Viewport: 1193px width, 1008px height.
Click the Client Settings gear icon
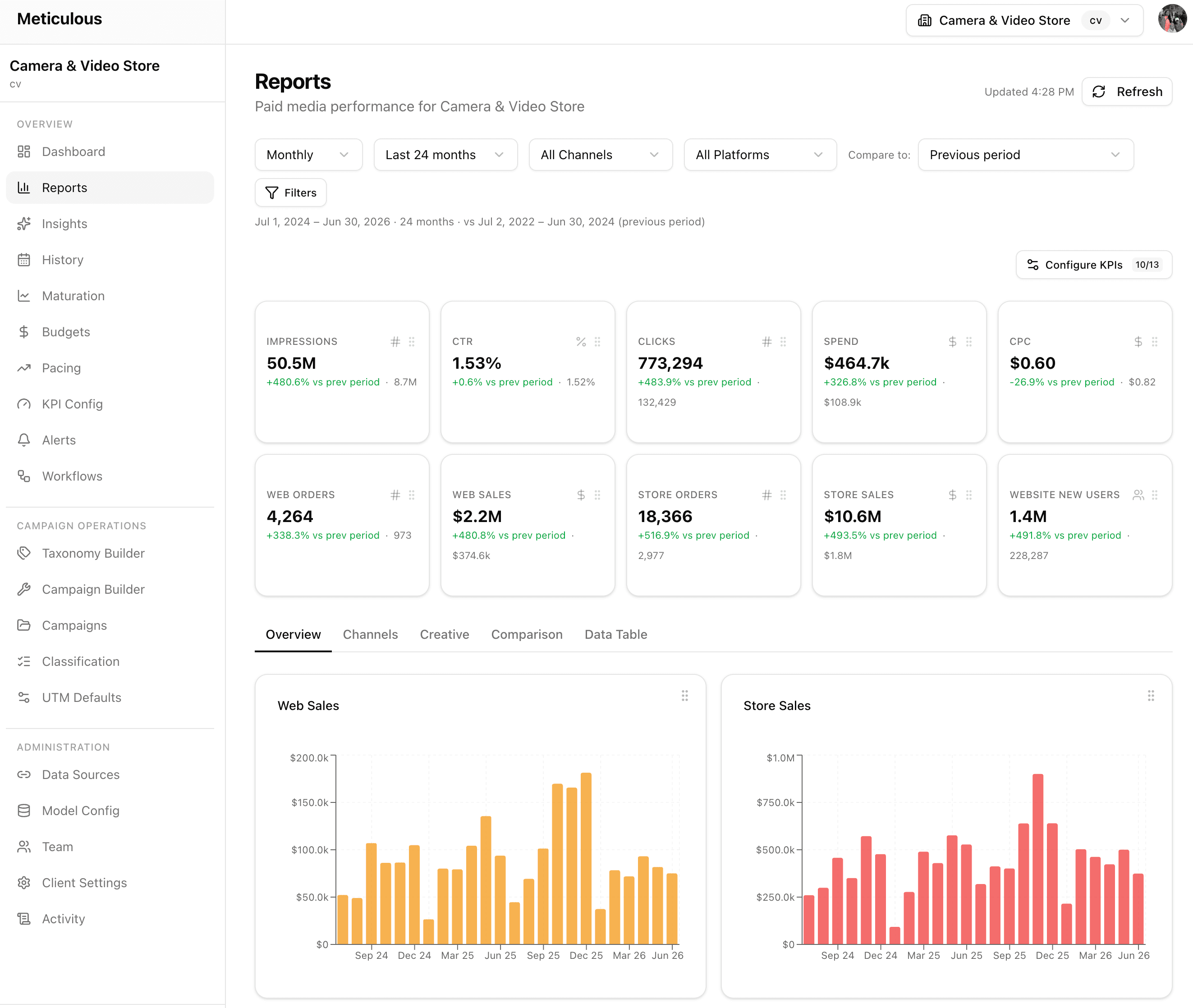24,882
